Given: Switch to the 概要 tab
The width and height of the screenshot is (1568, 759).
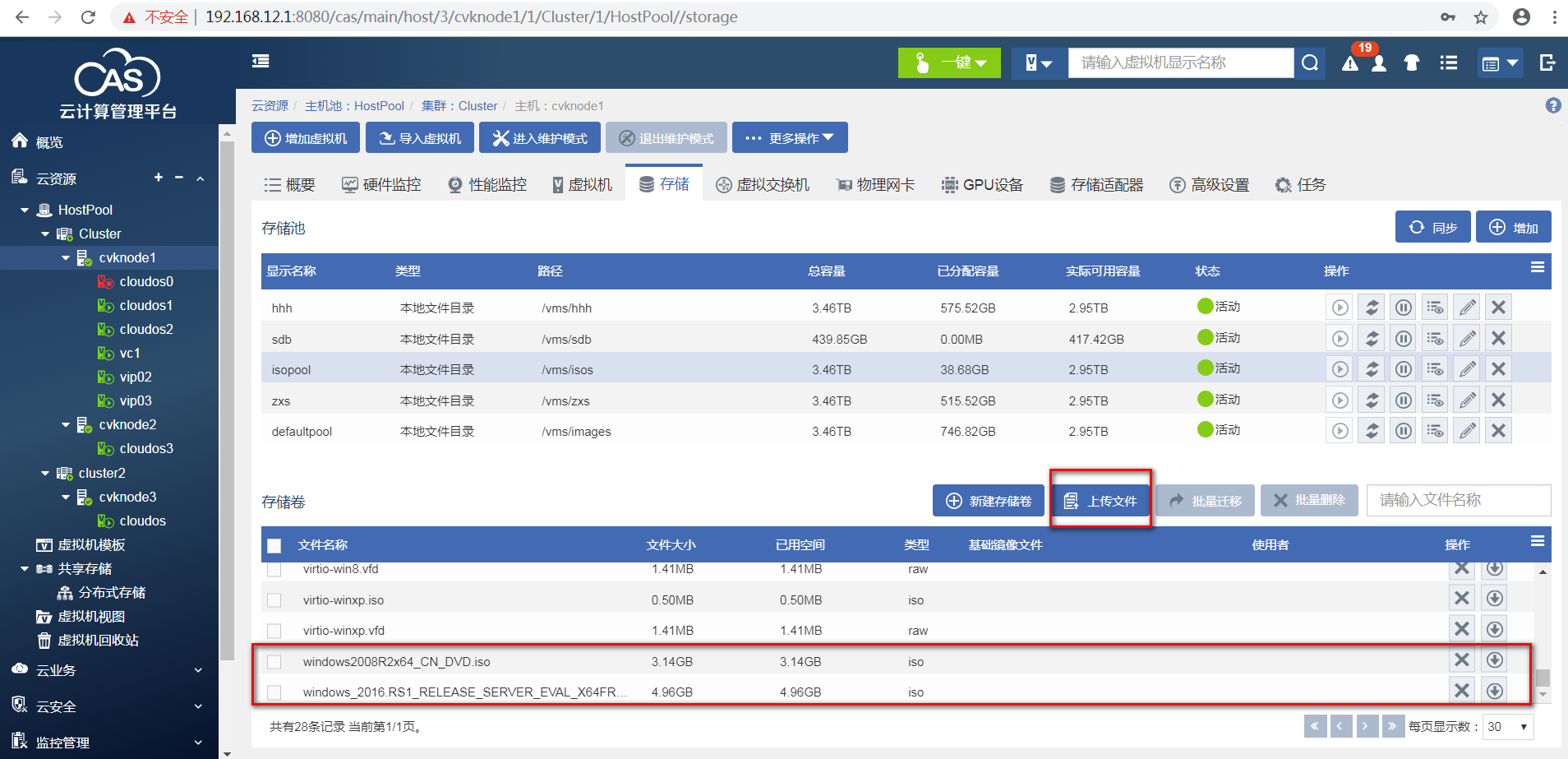Looking at the screenshot, I should (x=289, y=185).
